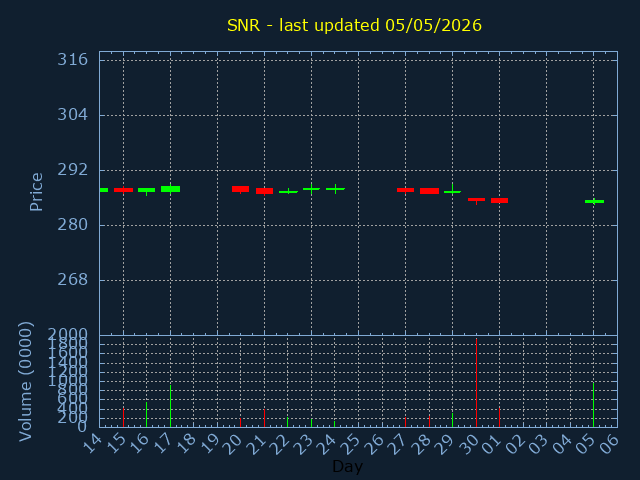The width and height of the screenshot is (640, 480).
Task: Select the 316 price axis label
Action: (x=72, y=60)
